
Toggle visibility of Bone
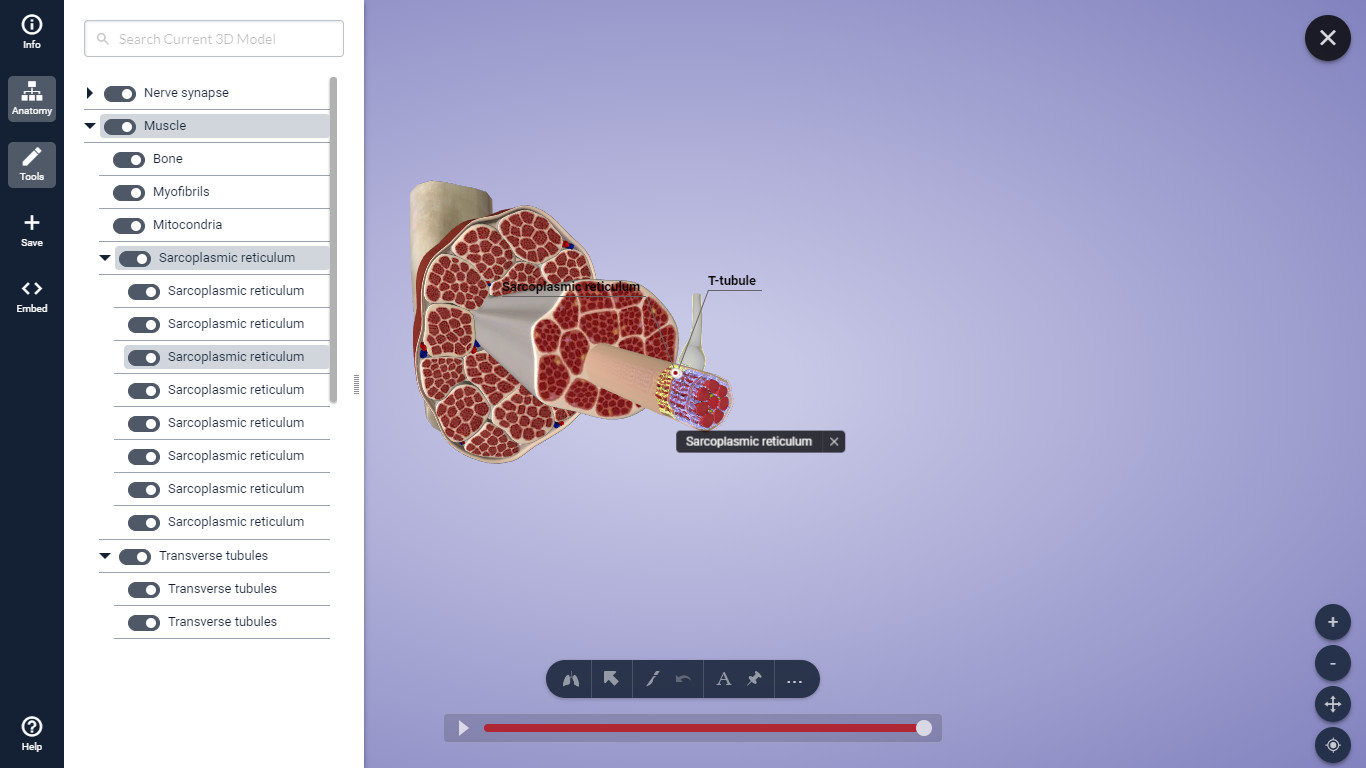point(129,159)
